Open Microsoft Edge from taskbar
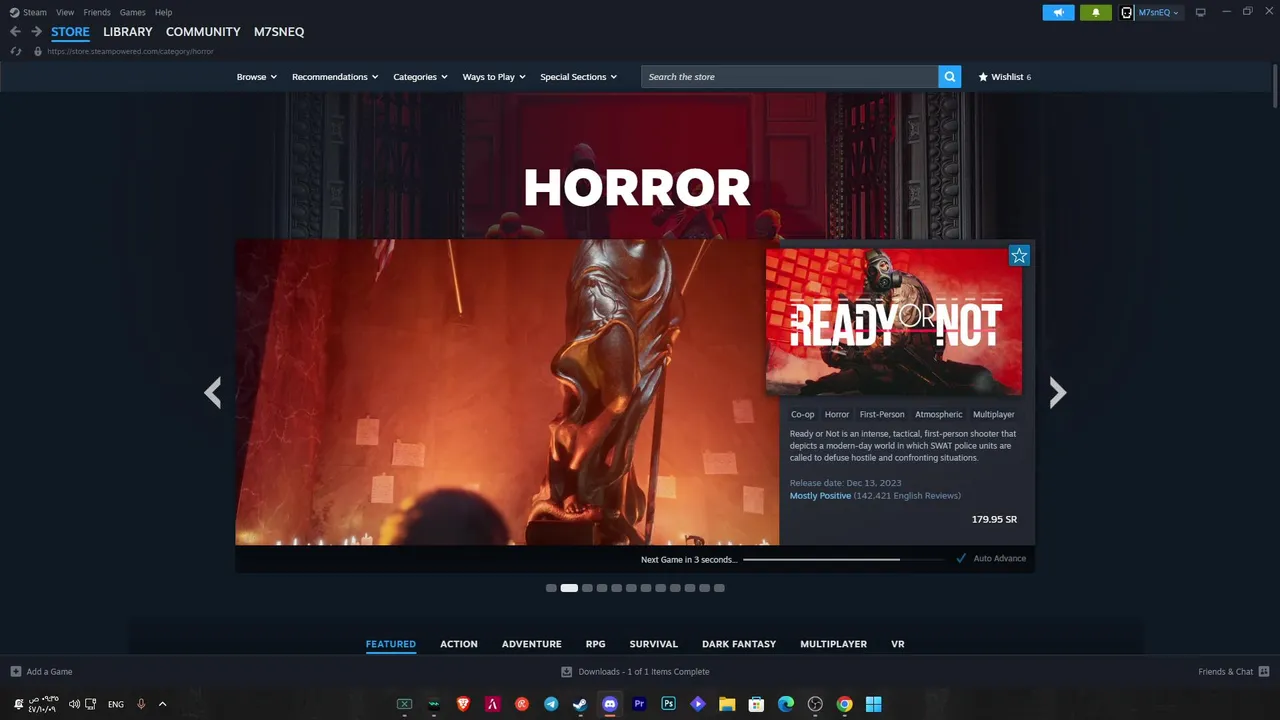 tap(786, 704)
